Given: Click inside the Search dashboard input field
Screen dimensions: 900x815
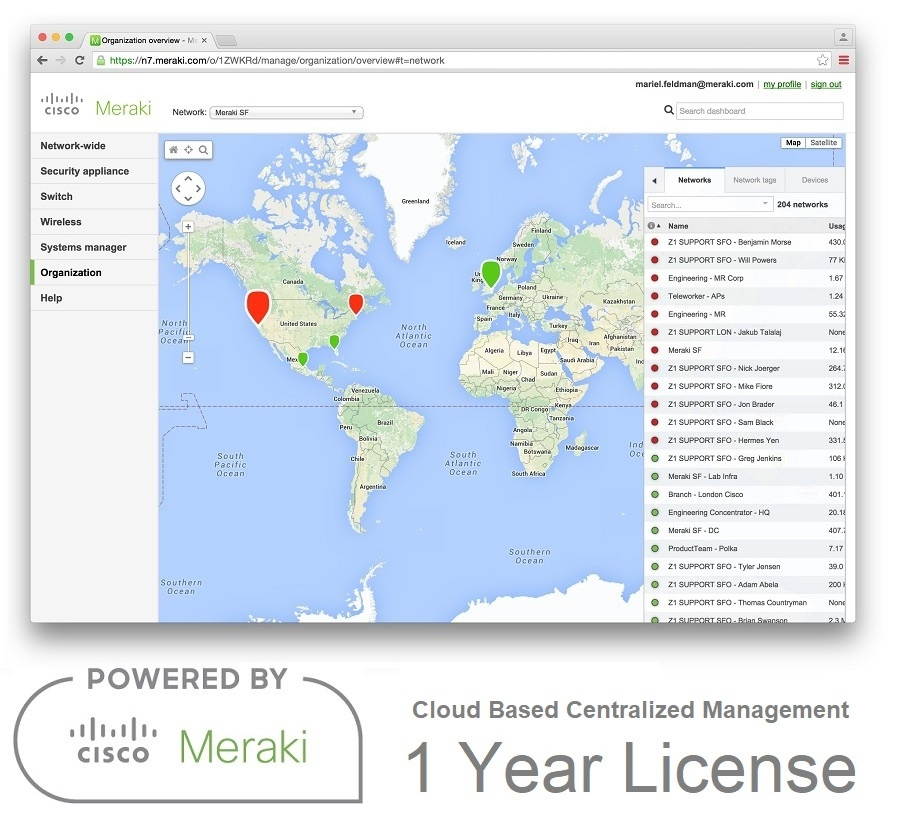Looking at the screenshot, I should (755, 111).
